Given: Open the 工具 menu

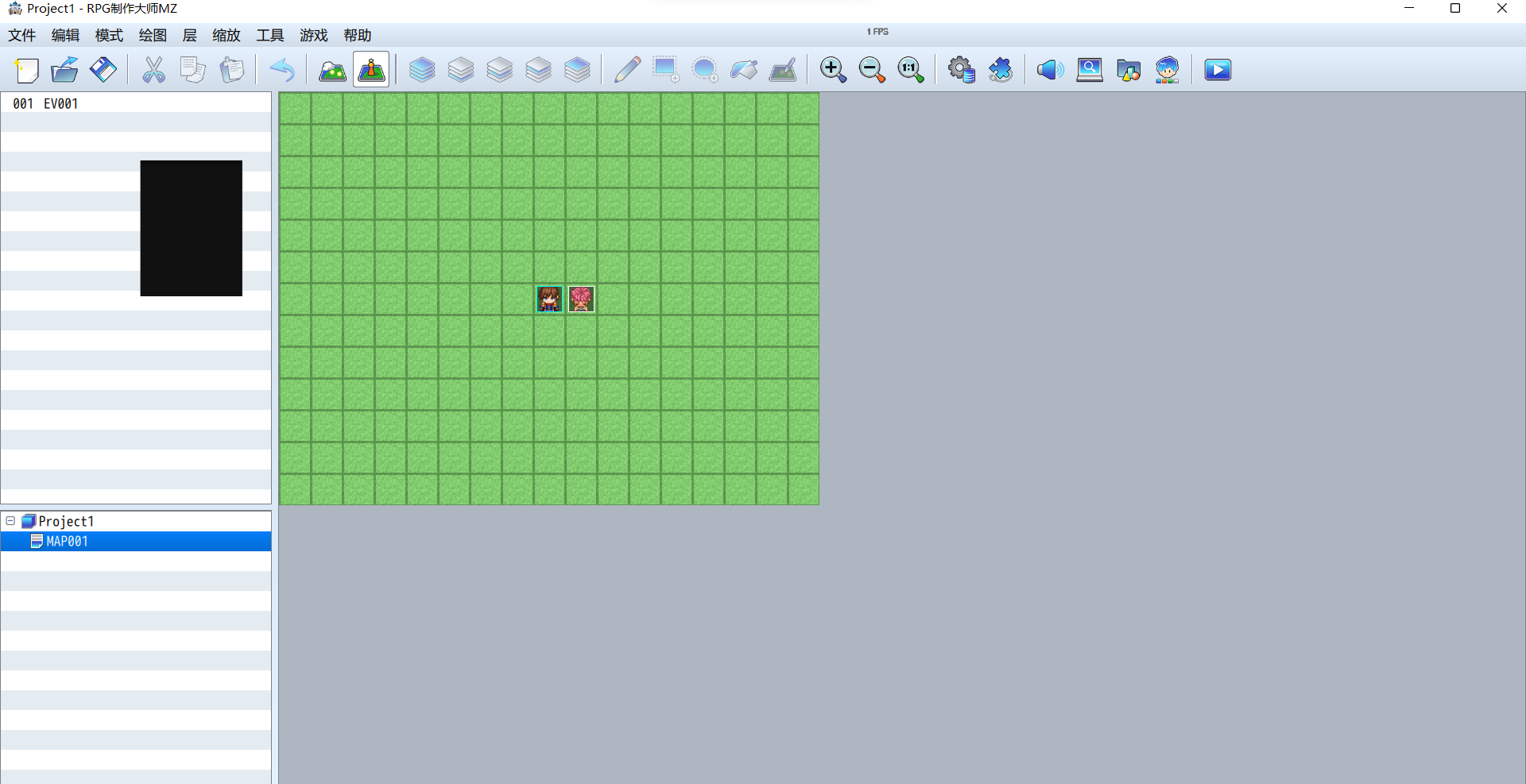Looking at the screenshot, I should [x=270, y=35].
